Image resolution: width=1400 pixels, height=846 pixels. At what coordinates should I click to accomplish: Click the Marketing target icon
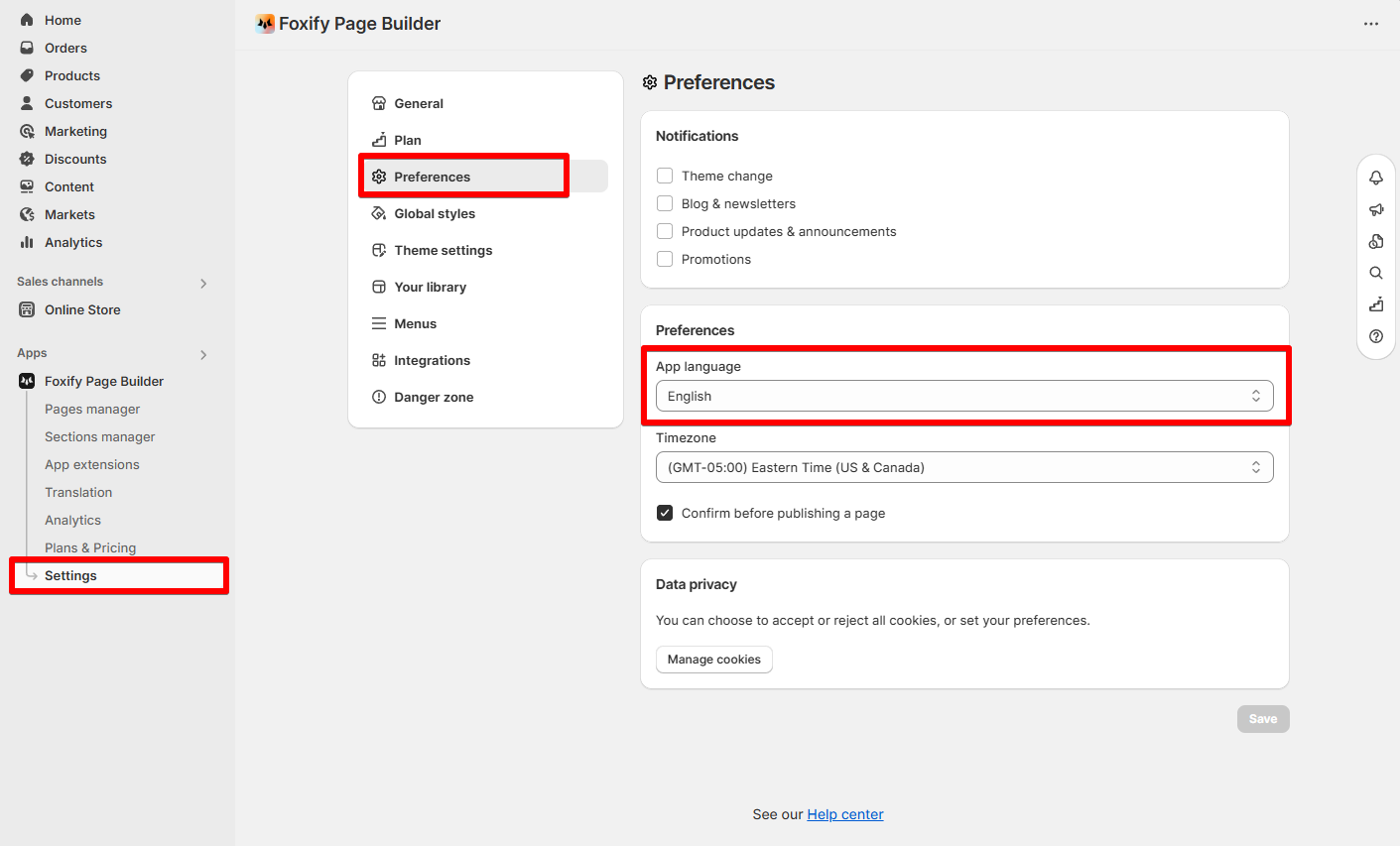click(27, 131)
